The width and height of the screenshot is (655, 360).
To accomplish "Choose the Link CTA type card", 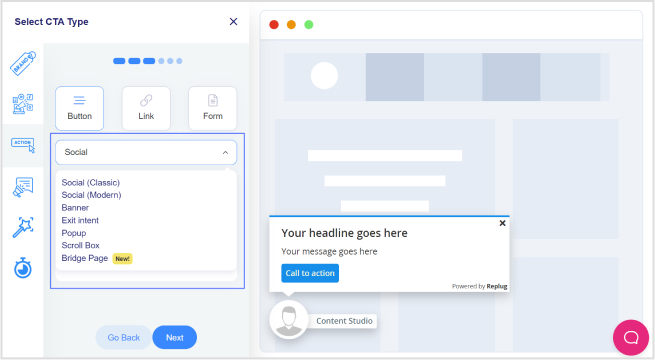I will point(146,109).
